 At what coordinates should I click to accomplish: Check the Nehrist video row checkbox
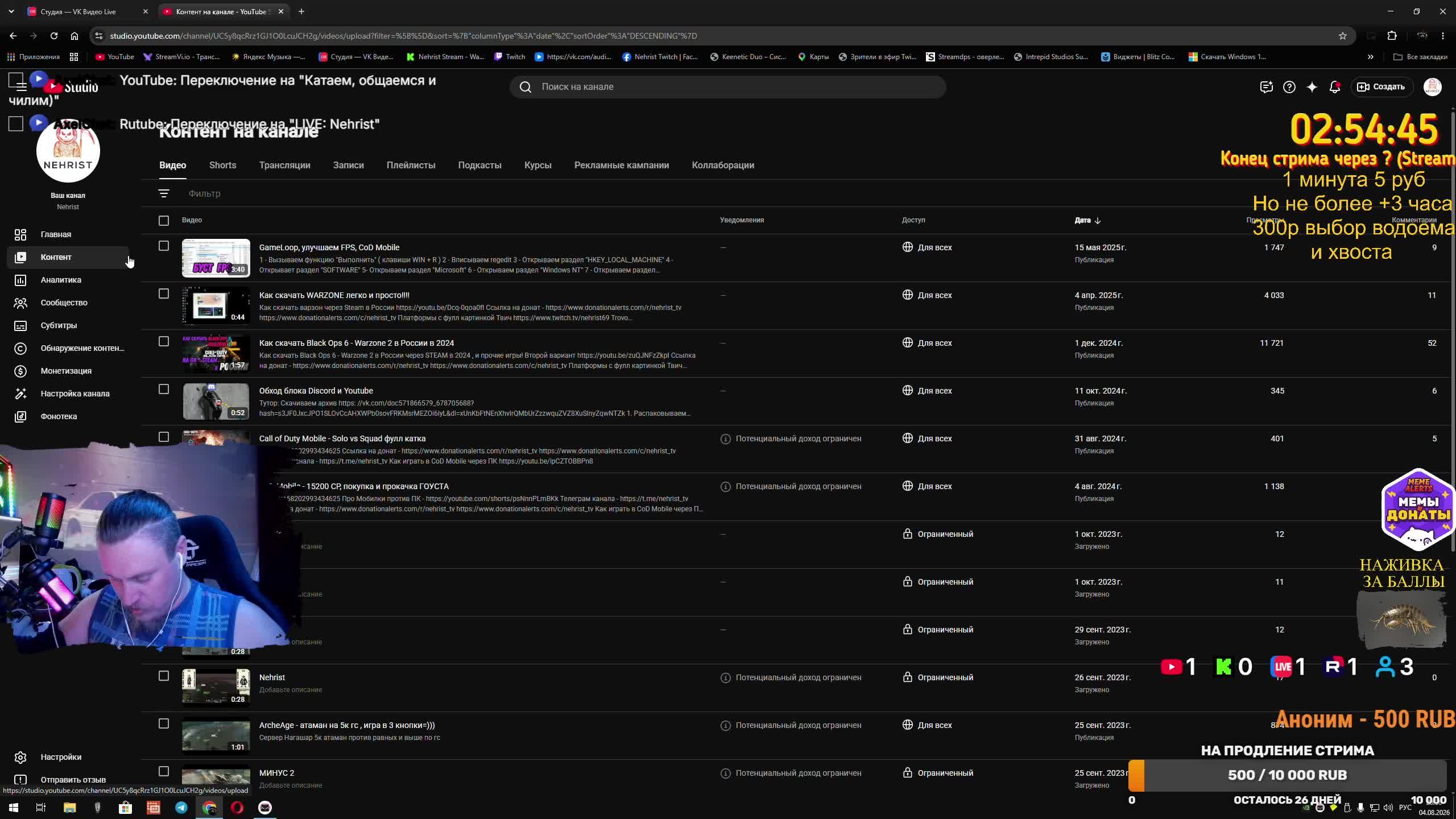coord(164,676)
